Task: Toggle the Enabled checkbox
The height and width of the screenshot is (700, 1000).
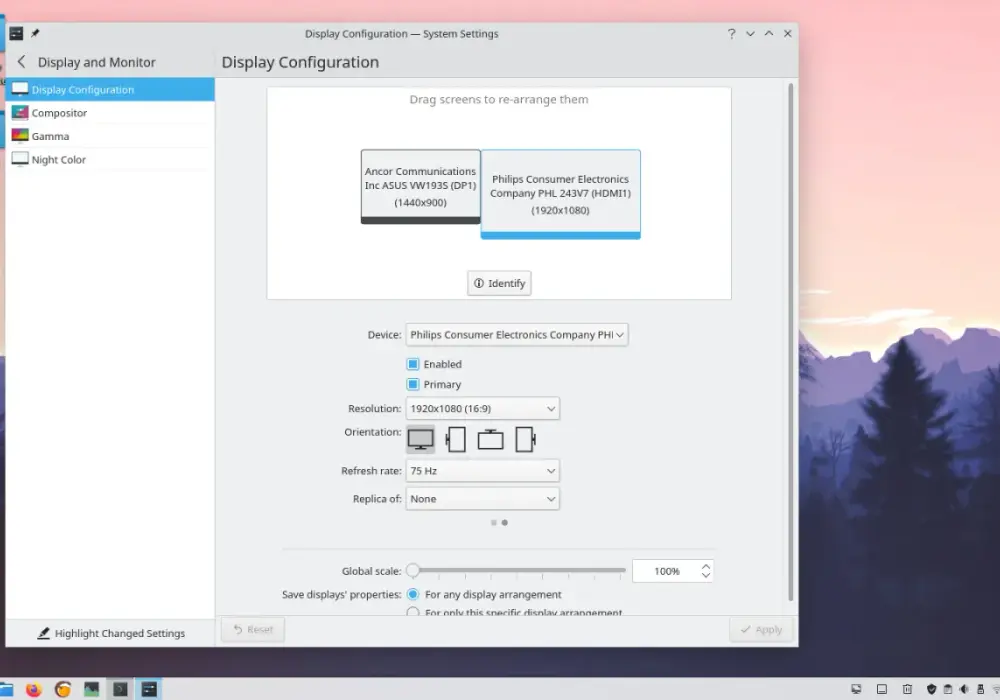Action: click(x=413, y=364)
